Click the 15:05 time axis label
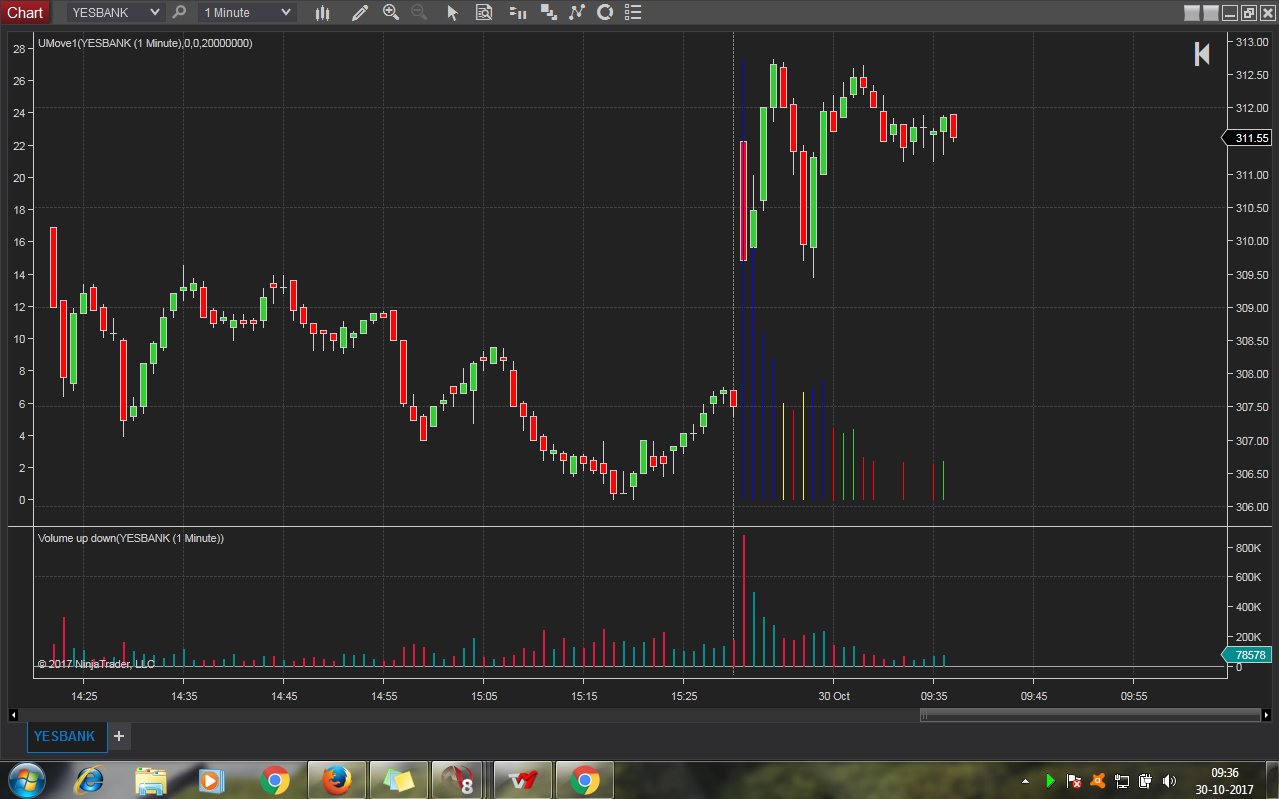This screenshot has width=1279, height=799. tap(484, 695)
